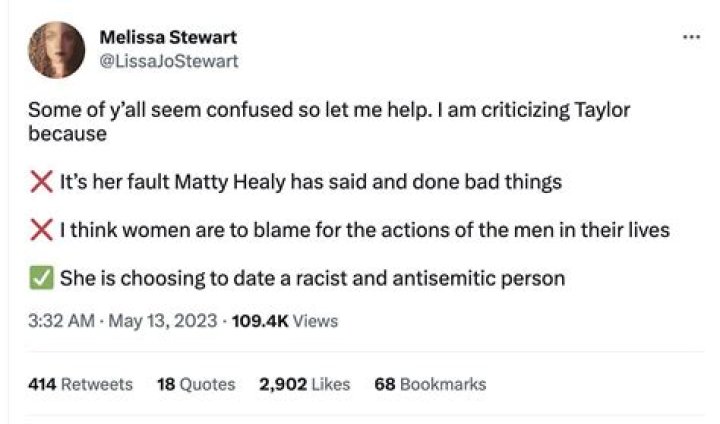Click the second red X emoji
The height and width of the screenshot is (424, 720).
coord(41,230)
